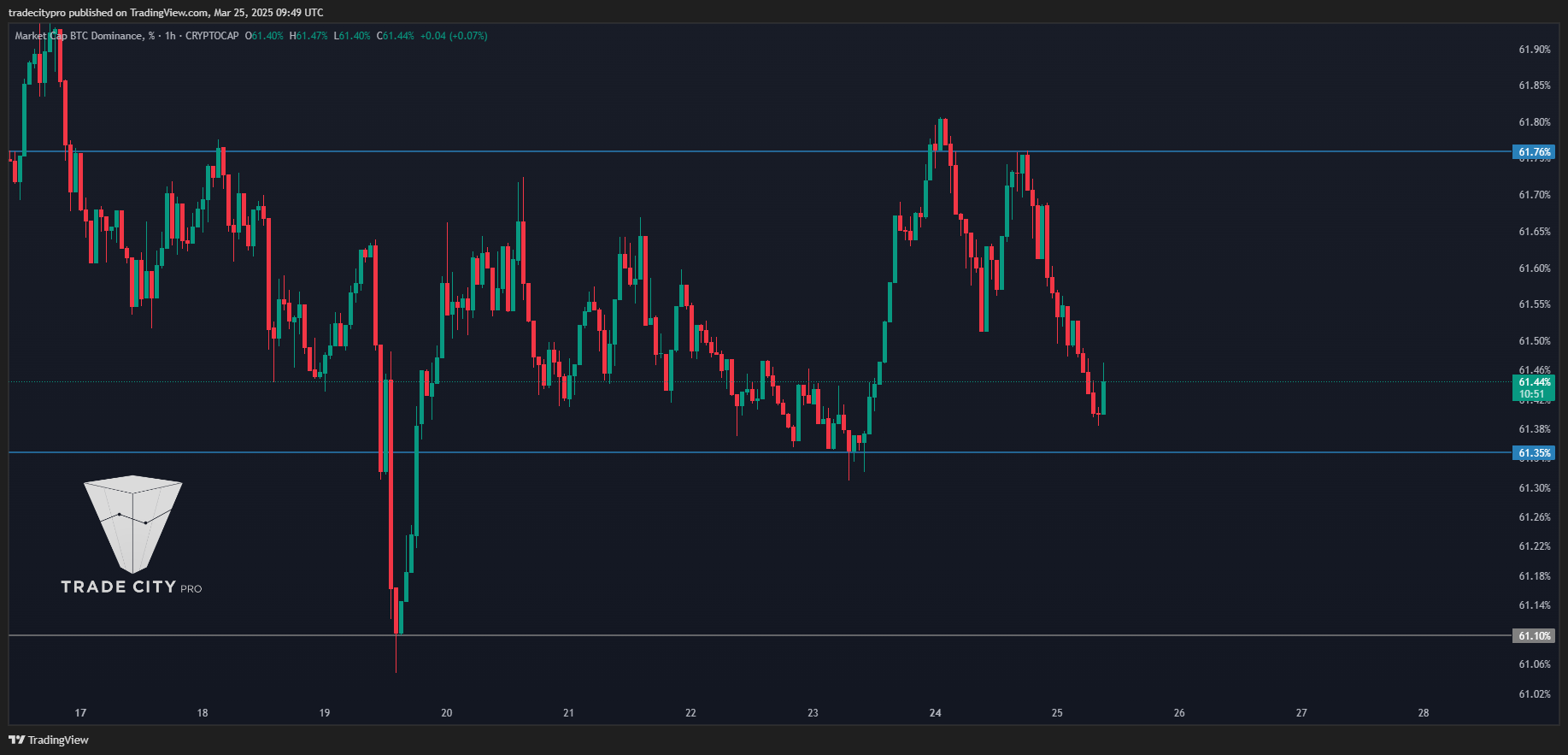The height and width of the screenshot is (755, 1568).
Task: Click the 61.80% price axis label
Action: (1534, 122)
